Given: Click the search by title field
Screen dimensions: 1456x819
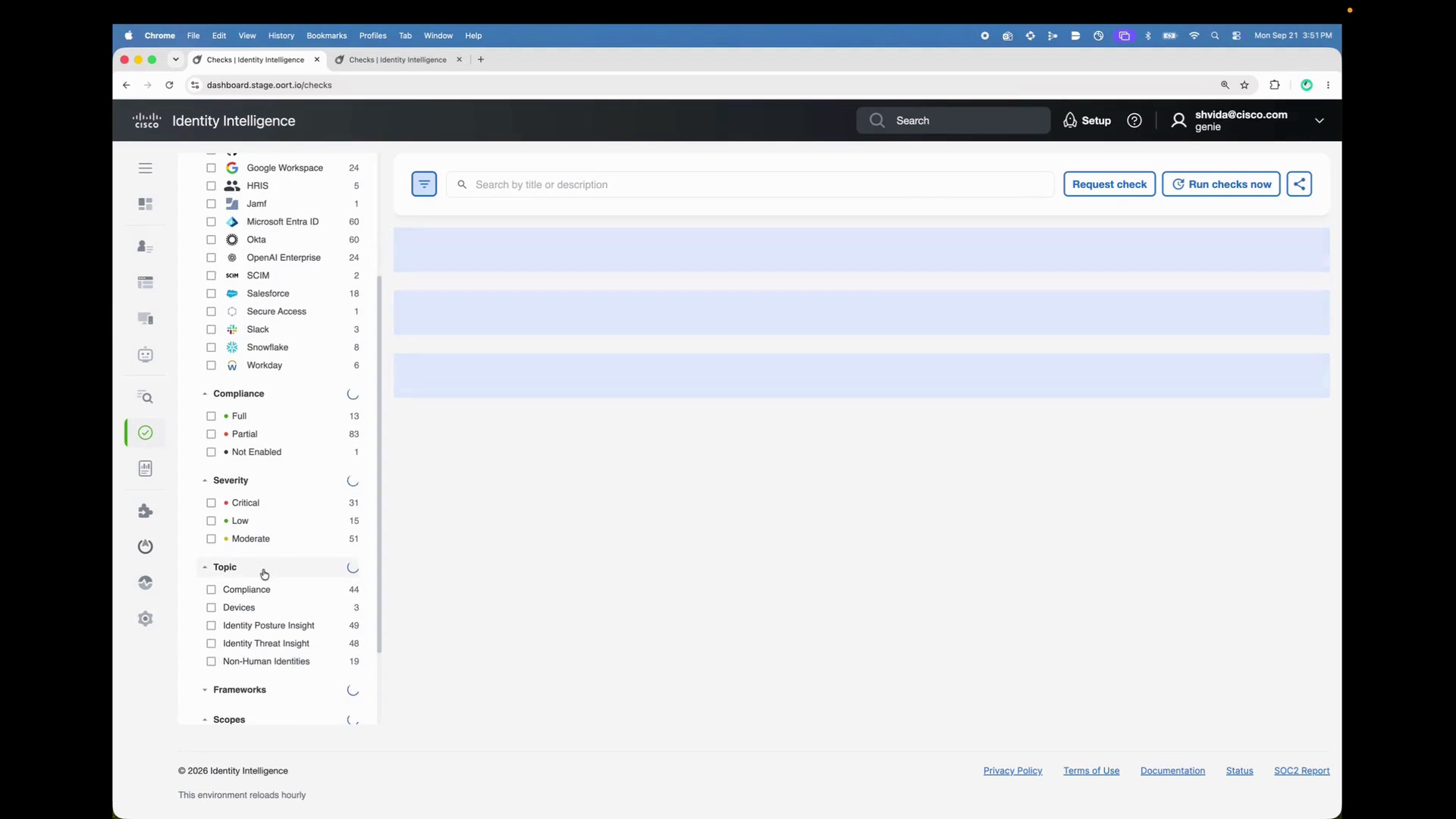Looking at the screenshot, I should tap(750, 184).
